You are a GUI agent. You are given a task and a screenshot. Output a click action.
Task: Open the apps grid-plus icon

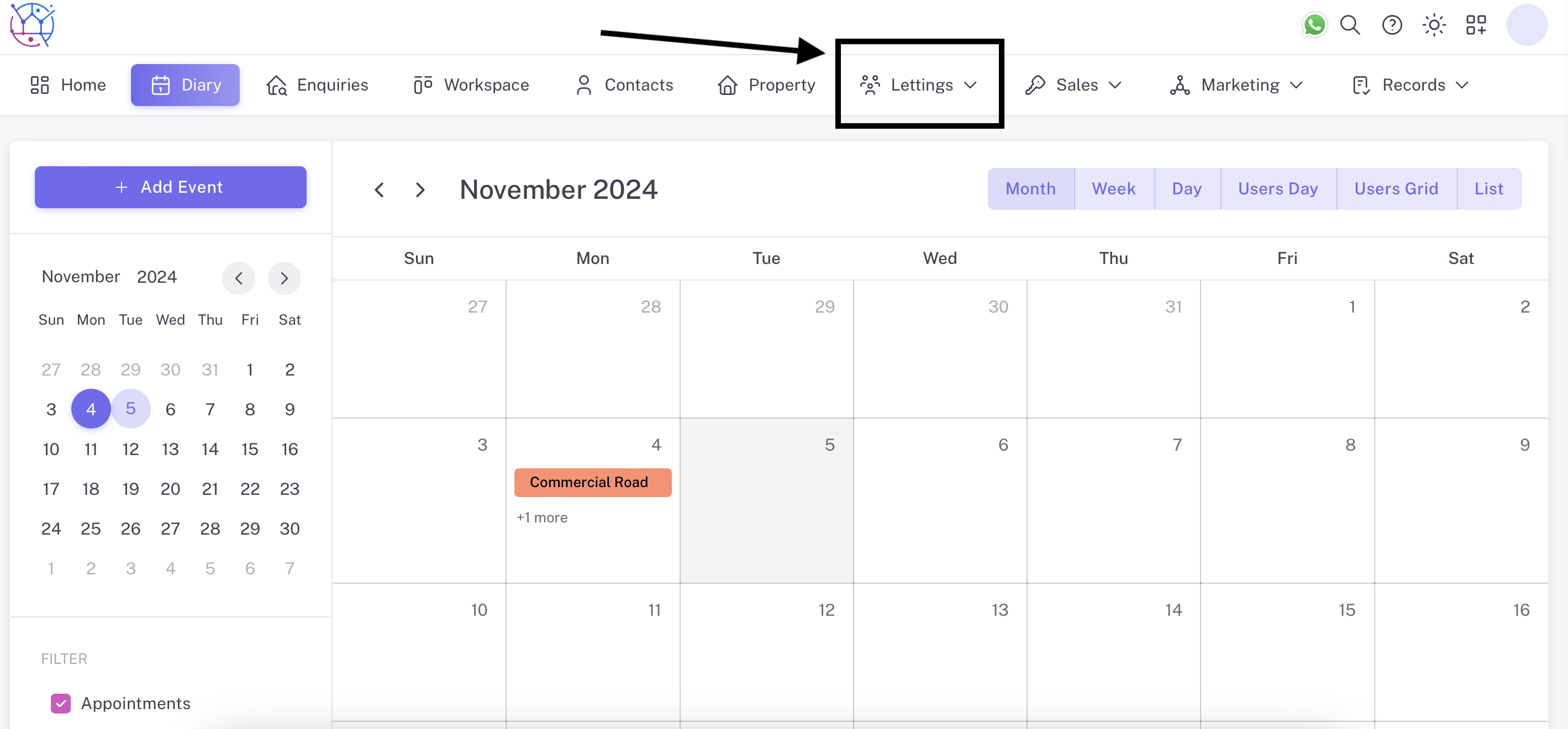[1476, 25]
